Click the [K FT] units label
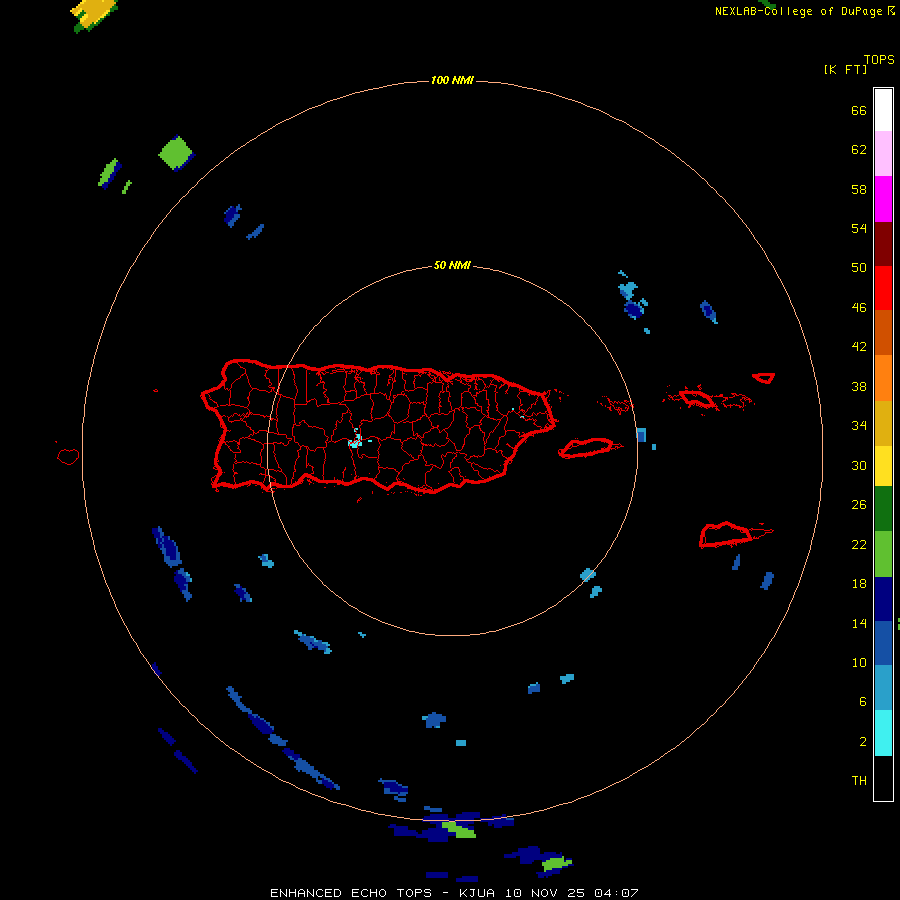900x900 pixels. click(x=845, y=69)
